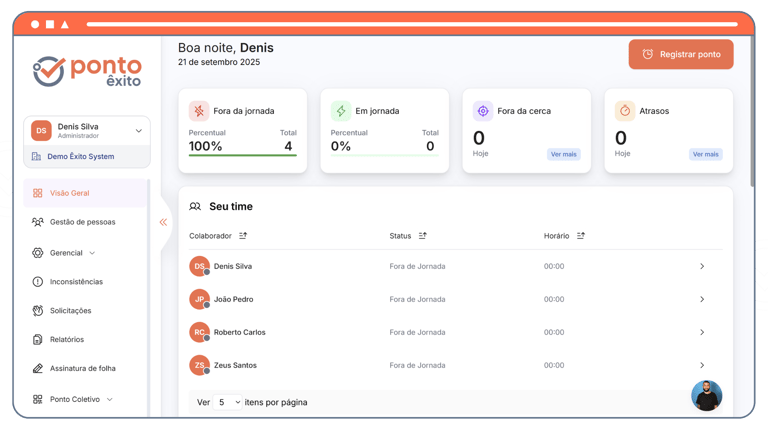Click Ver mais on Fora da cerca card

pyautogui.click(x=563, y=154)
